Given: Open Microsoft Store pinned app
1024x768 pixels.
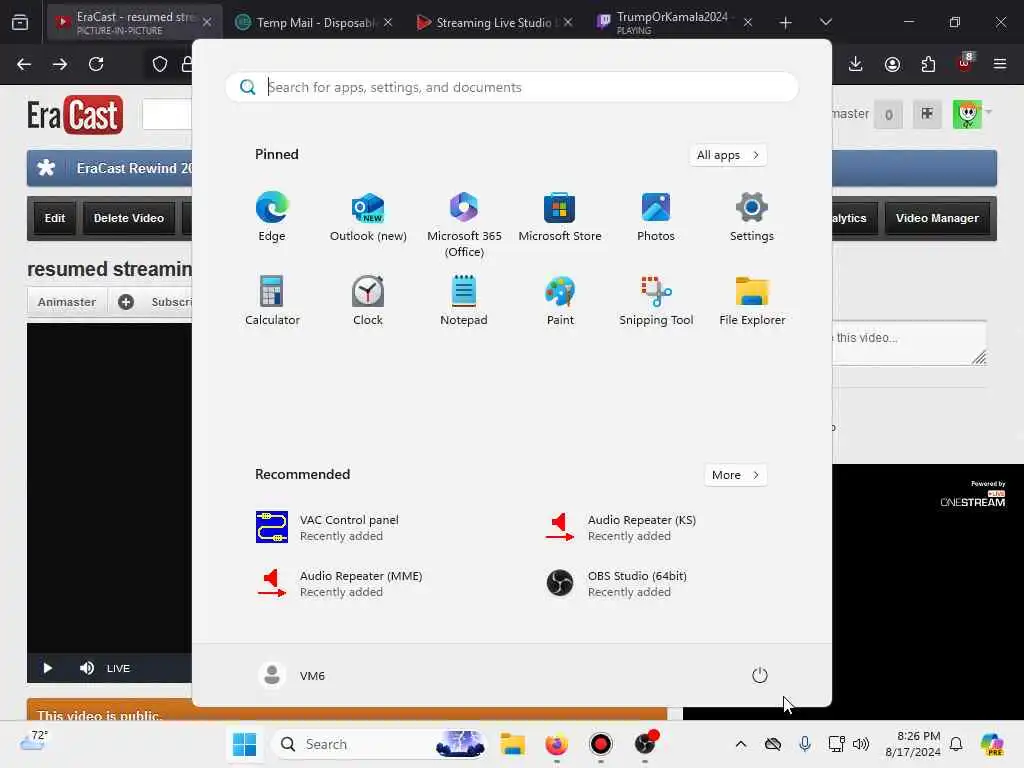Looking at the screenshot, I should [x=560, y=217].
